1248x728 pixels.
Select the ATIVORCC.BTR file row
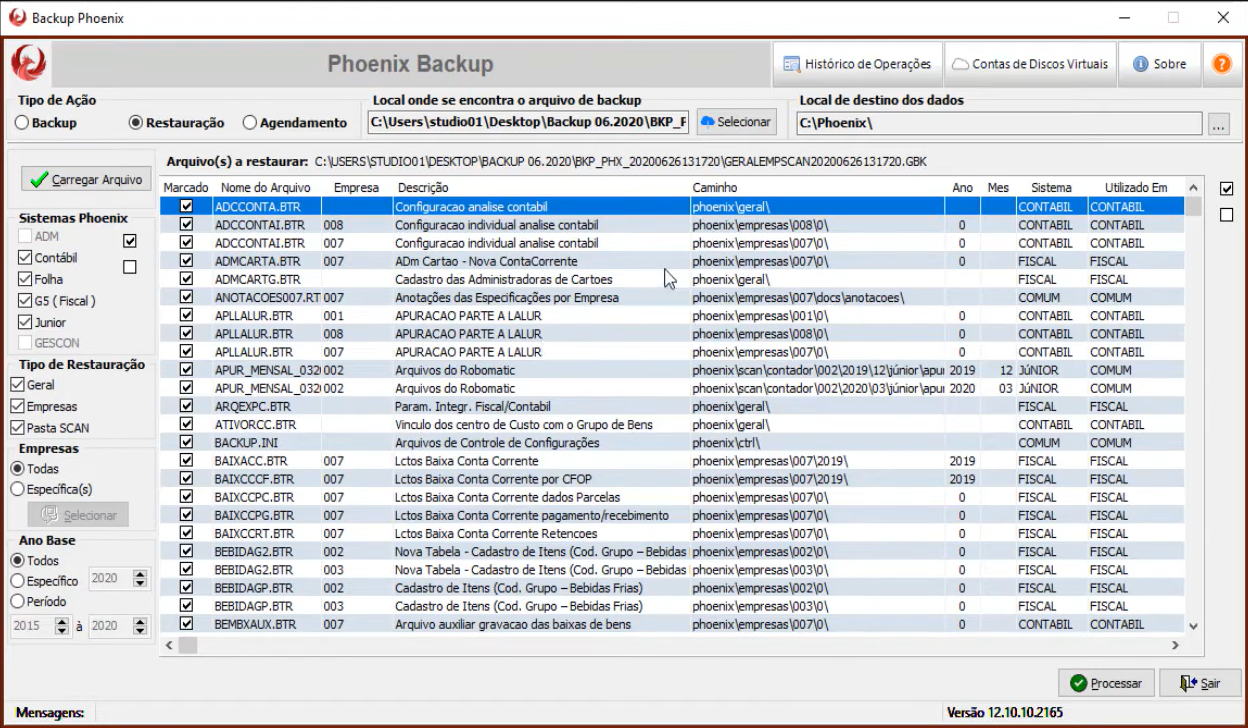point(672,425)
